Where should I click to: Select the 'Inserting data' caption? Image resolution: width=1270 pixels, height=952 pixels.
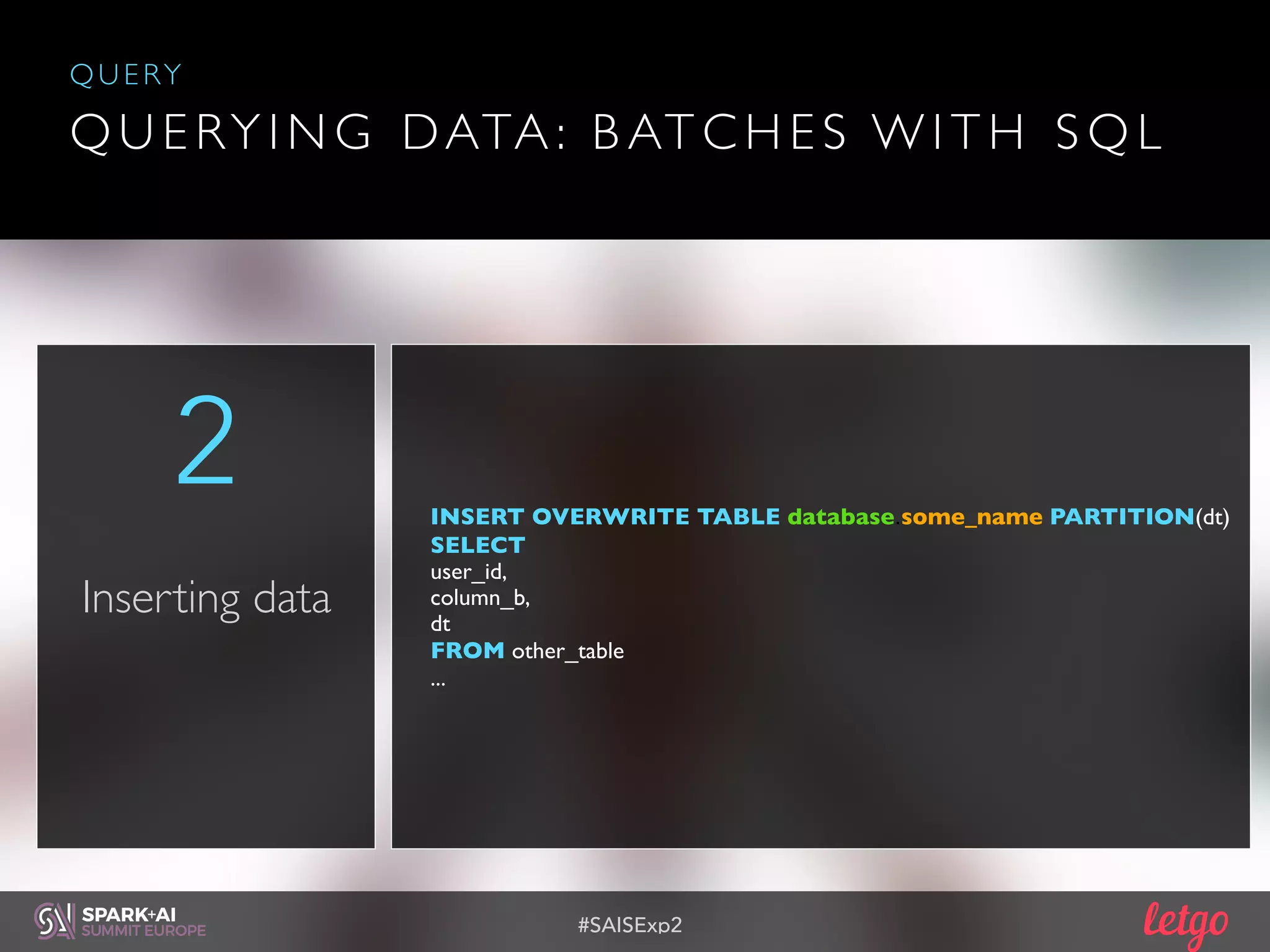click(206, 599)
